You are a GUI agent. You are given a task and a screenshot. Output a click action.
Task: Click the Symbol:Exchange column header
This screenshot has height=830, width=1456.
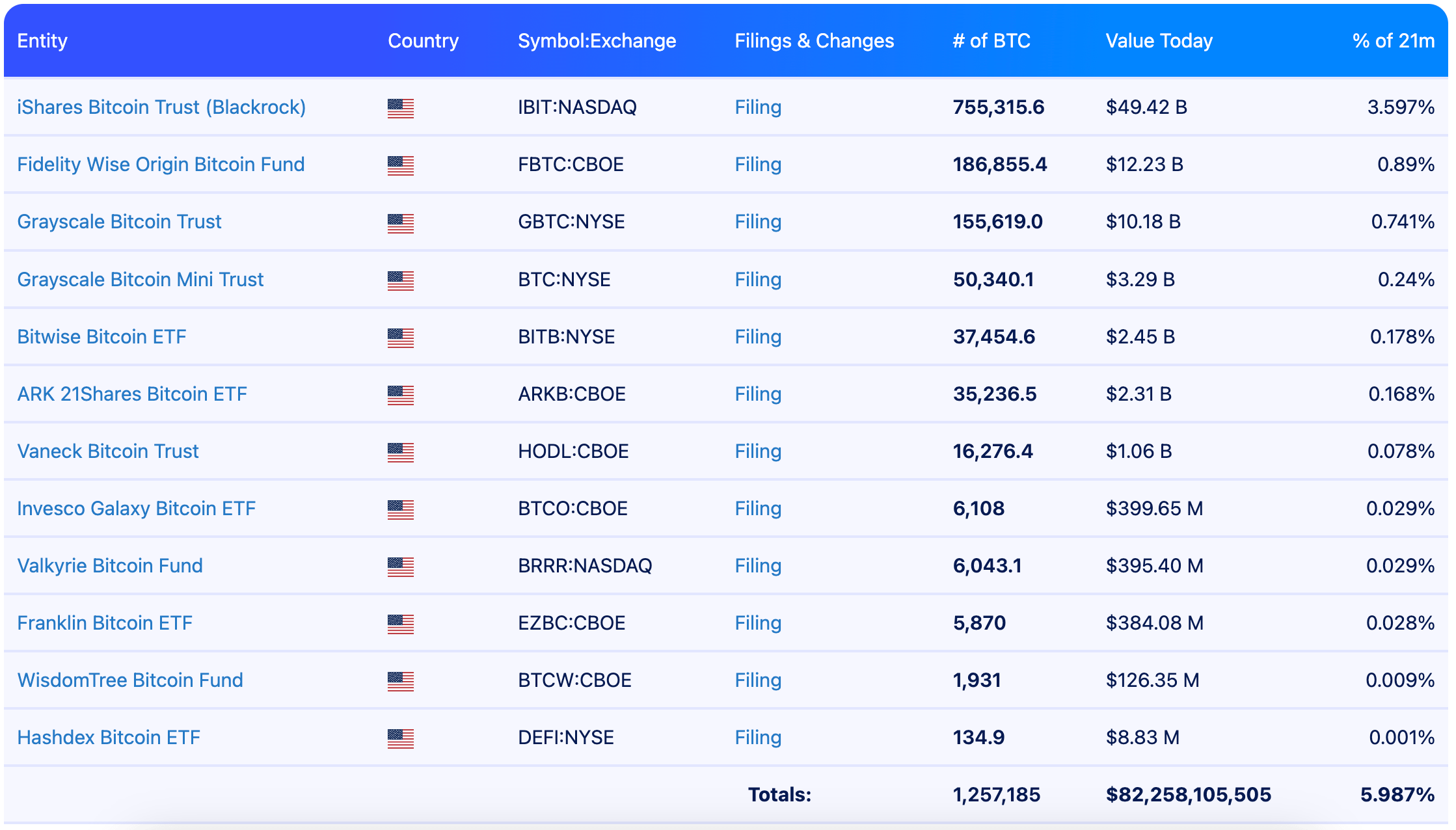(597, 41)
